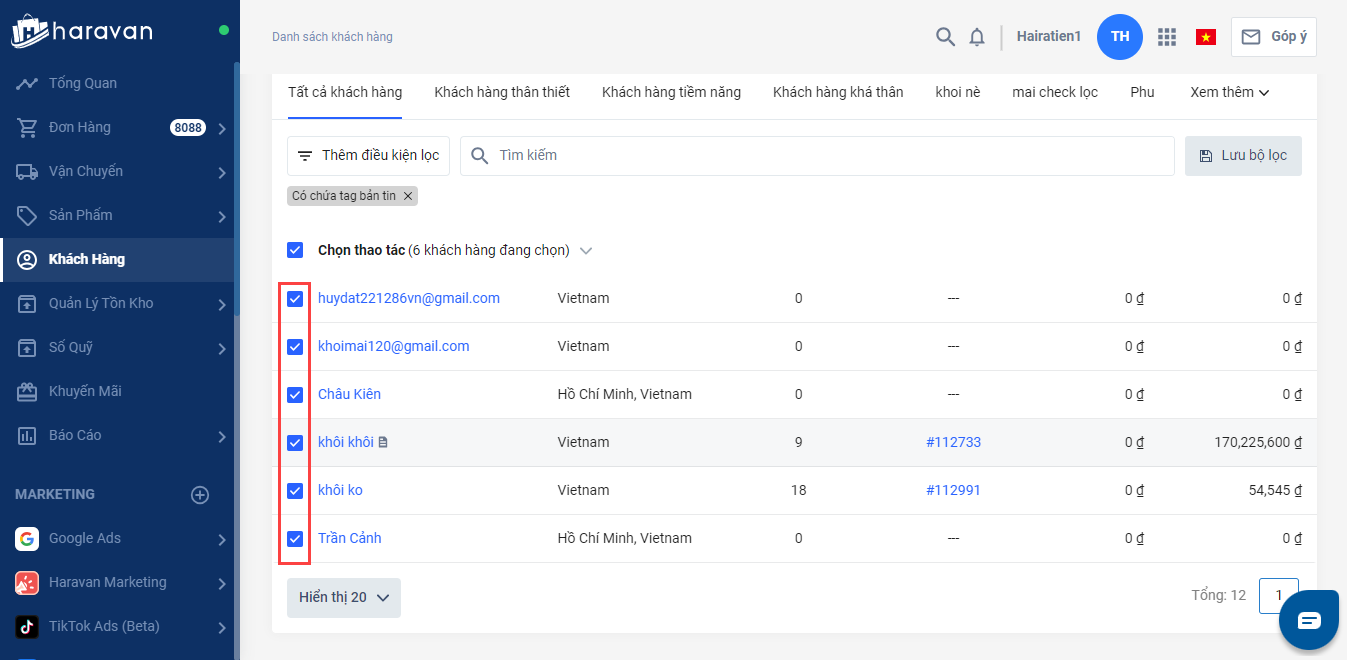Deselect the khôi ko customer checkbox
1347x660 pixels.
point(295,490)
